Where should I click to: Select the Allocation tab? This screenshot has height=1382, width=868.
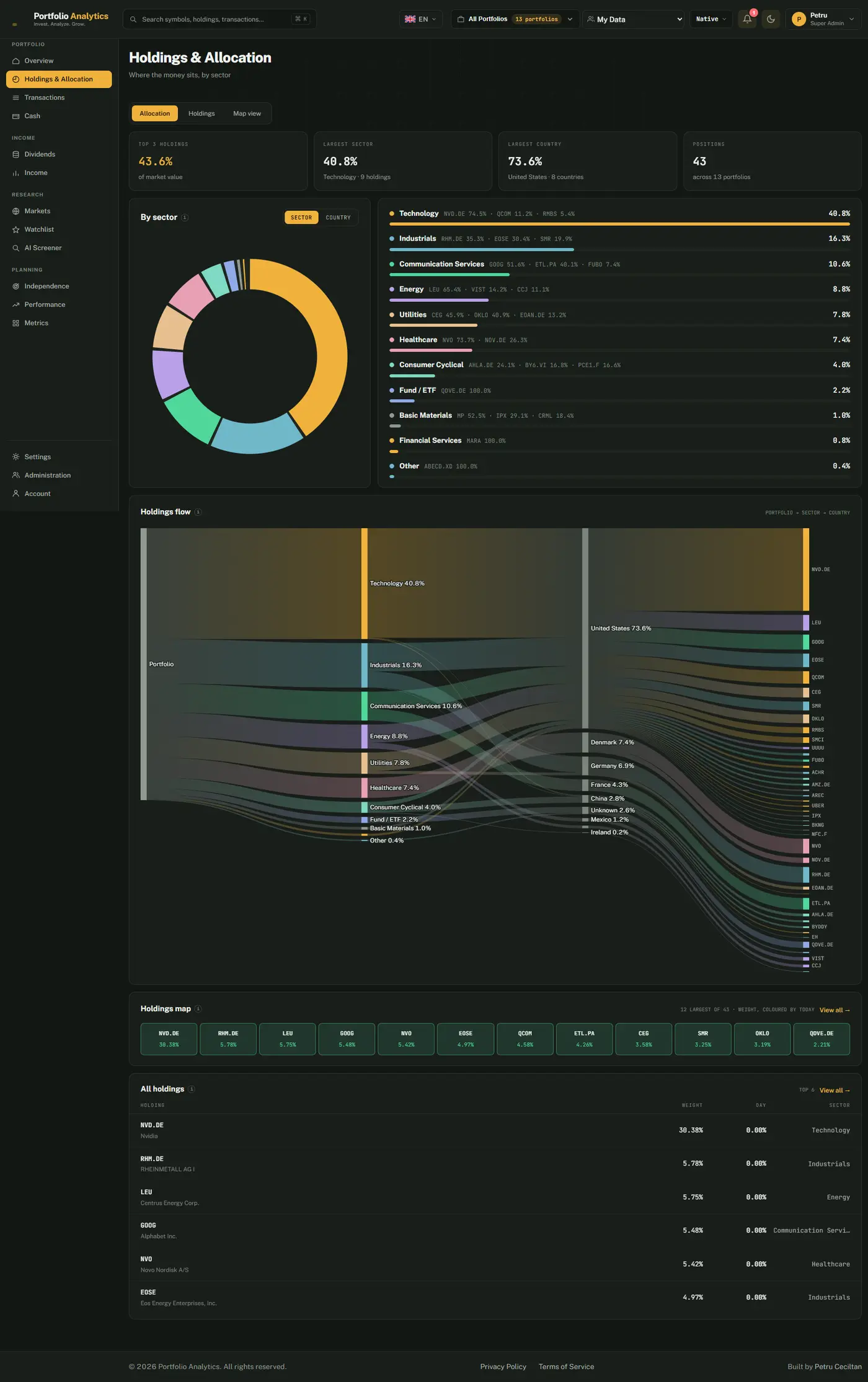(x=154, y=113)
